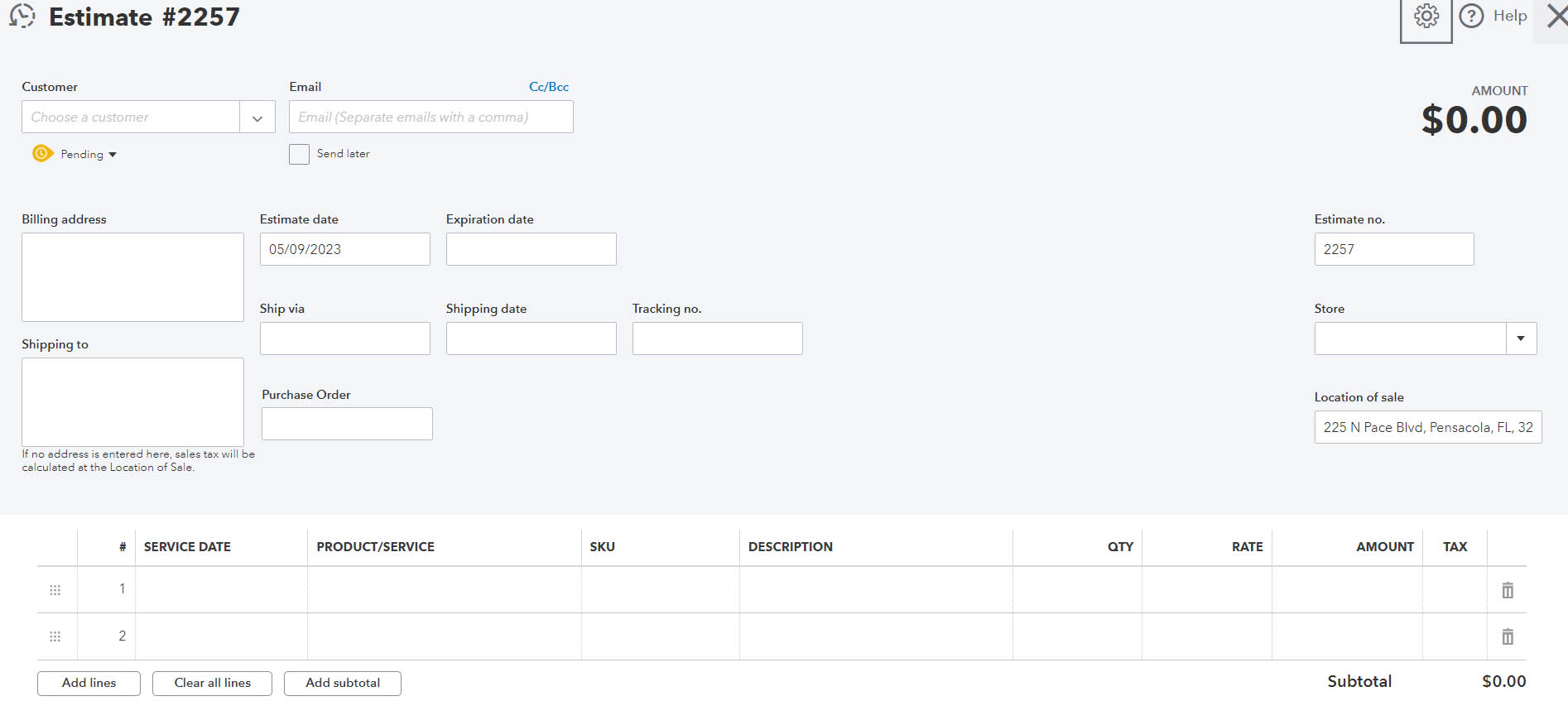
Task: Delete line 1 with trash icon
Action: pyautogui.click(x=1508, y=590)
